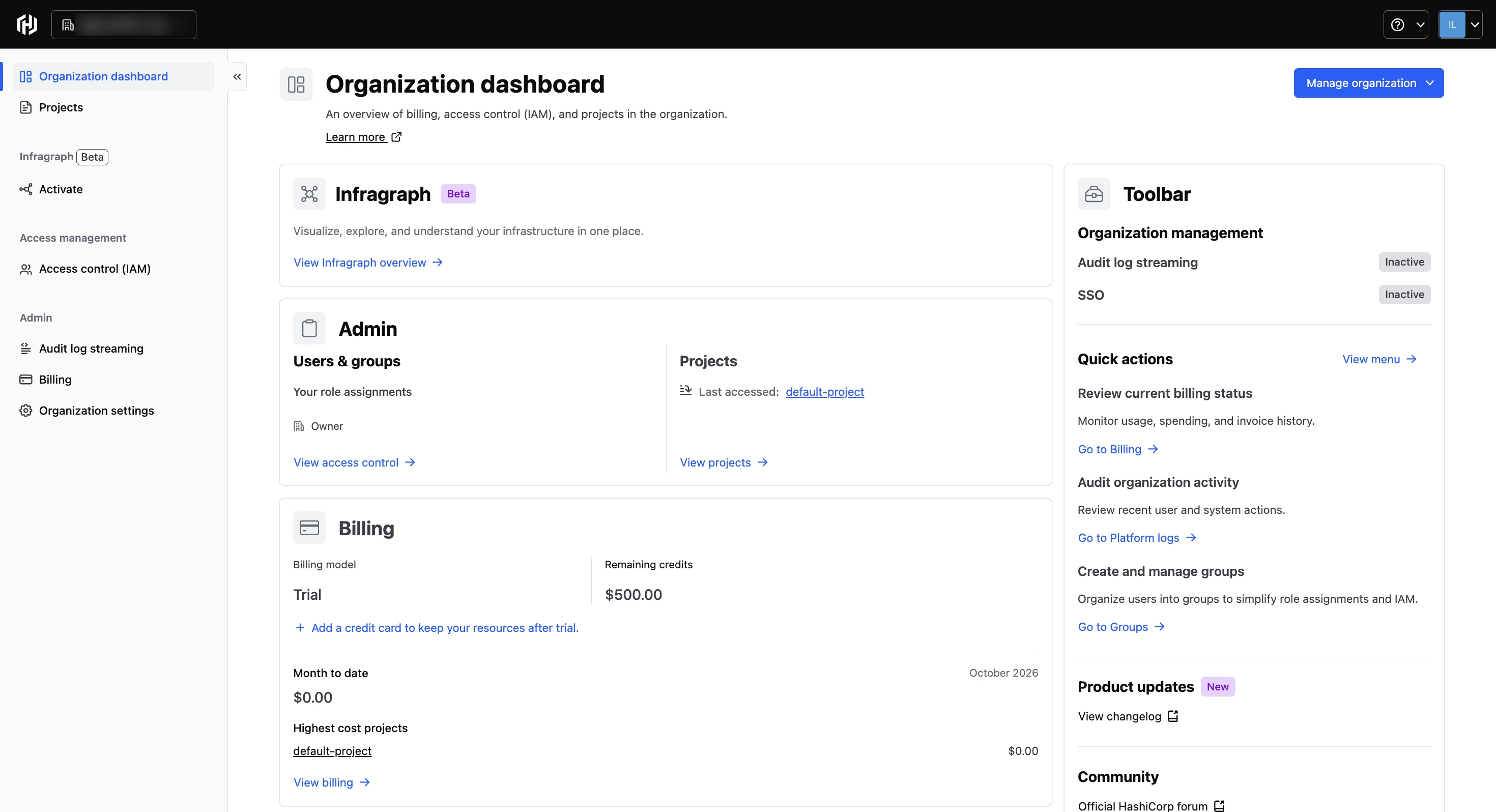Click the SSO Inactive badge
Viewport: 1496px width, 812px height.
1404,295
